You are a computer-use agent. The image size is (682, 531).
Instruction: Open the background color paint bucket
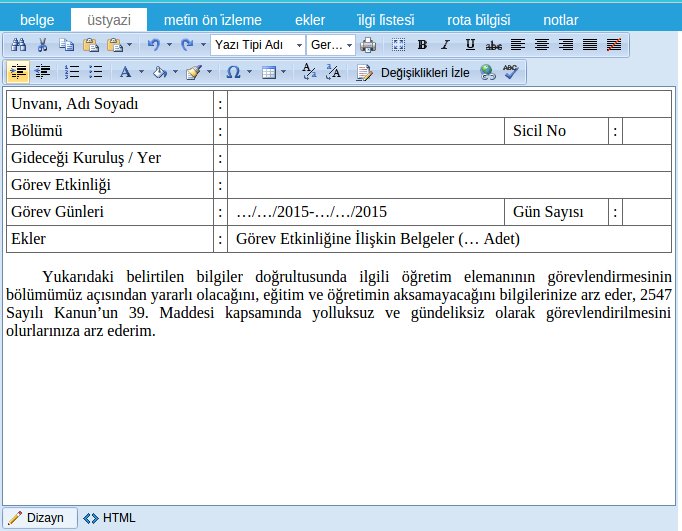(160, 71)
